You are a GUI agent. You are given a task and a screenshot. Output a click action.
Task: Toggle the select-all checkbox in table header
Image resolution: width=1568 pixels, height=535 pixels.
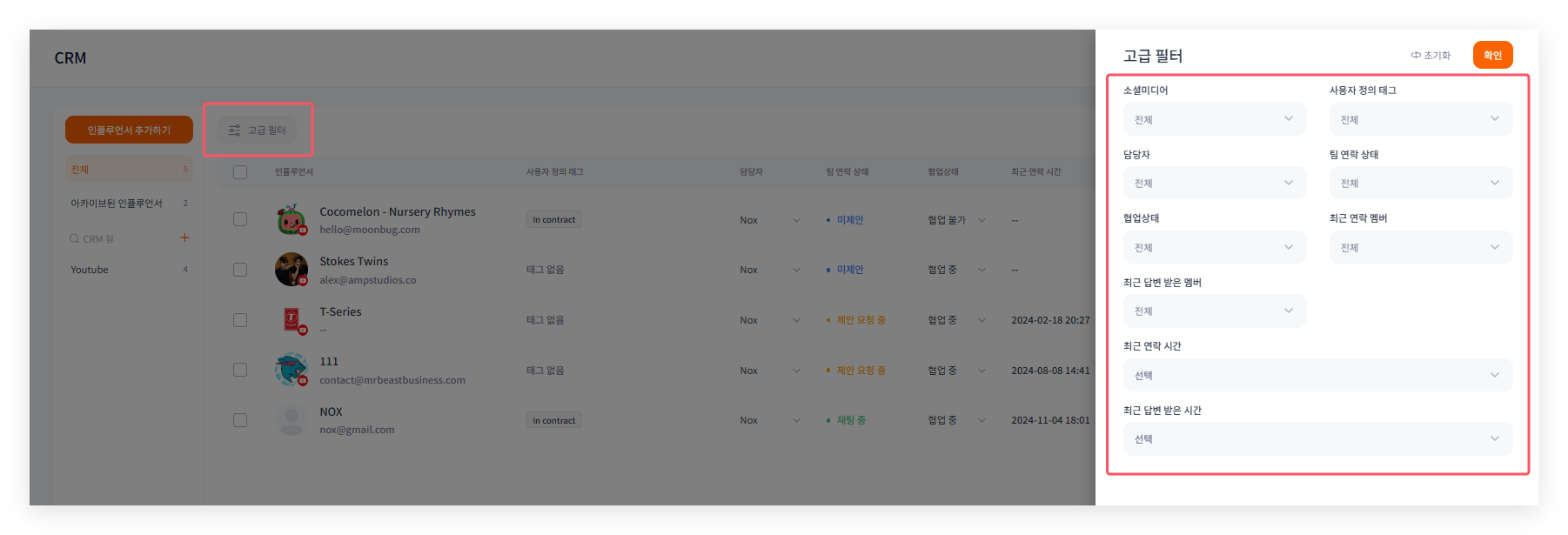point(240,172)
